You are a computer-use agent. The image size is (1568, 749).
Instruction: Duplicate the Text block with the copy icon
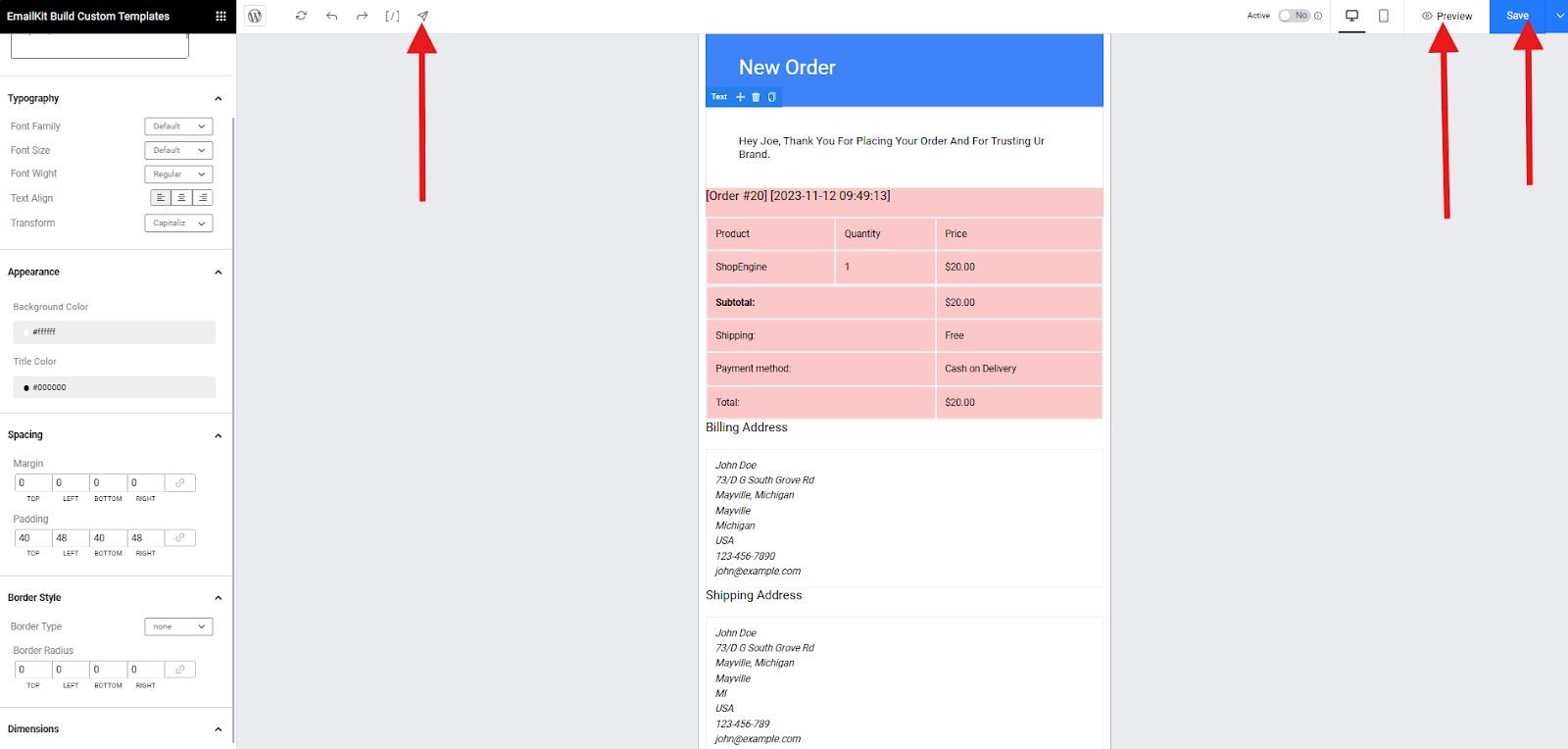click(771, 97)
